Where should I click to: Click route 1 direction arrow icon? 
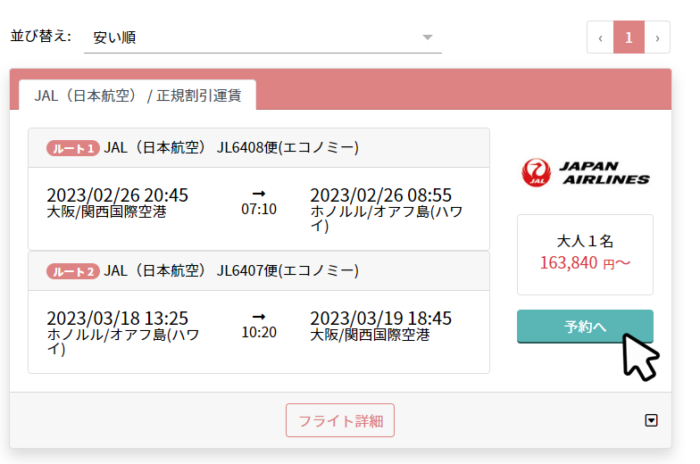pos(259,193)
